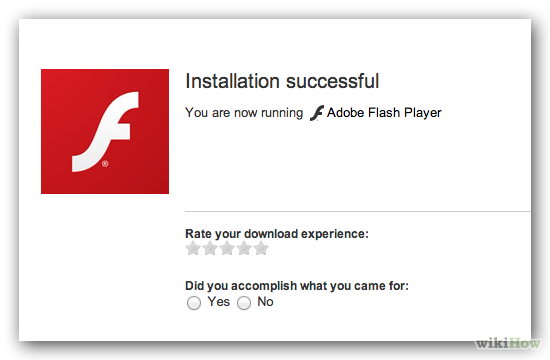Image resolution: width=550 pixels, height=360 pixels.
Task: Click the 'Rate your download experience' label
Action: pyautogui.click(x=277, y=234)
